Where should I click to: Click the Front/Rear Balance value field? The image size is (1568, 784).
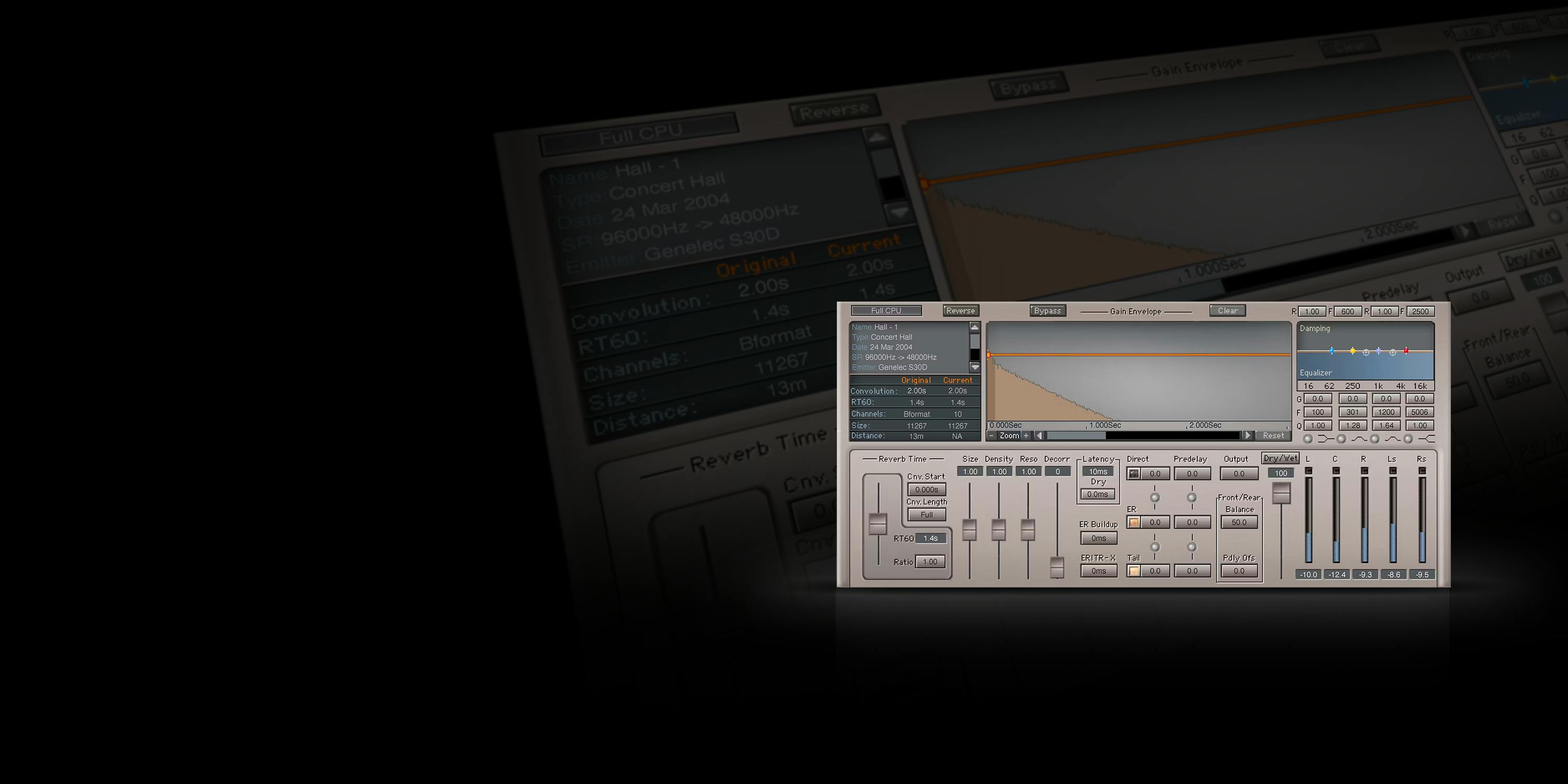point(1239,522)
